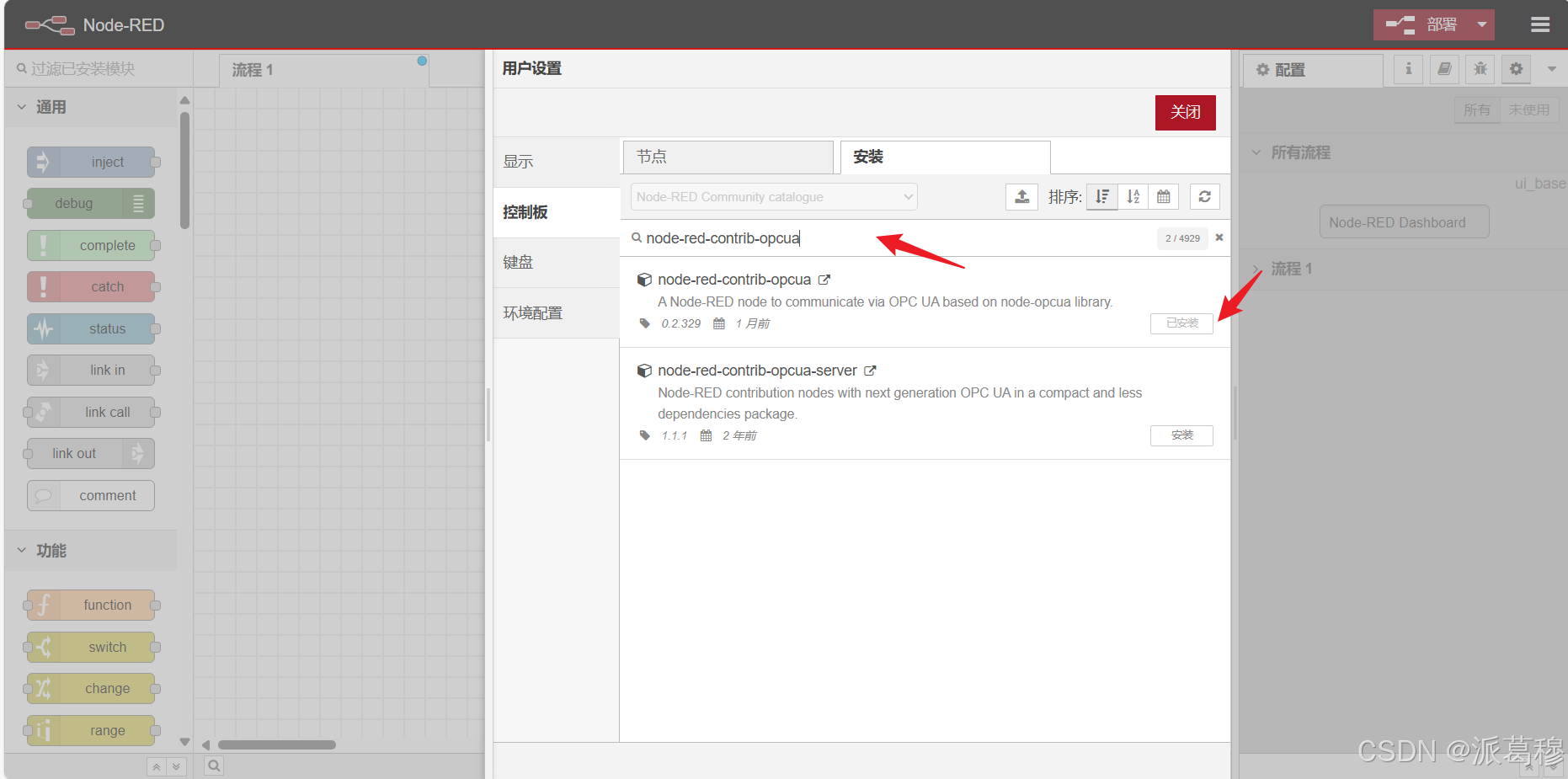The image size is (1568, 779).
Task: Collapse the 通用 palette category
Action: point(91,107)
